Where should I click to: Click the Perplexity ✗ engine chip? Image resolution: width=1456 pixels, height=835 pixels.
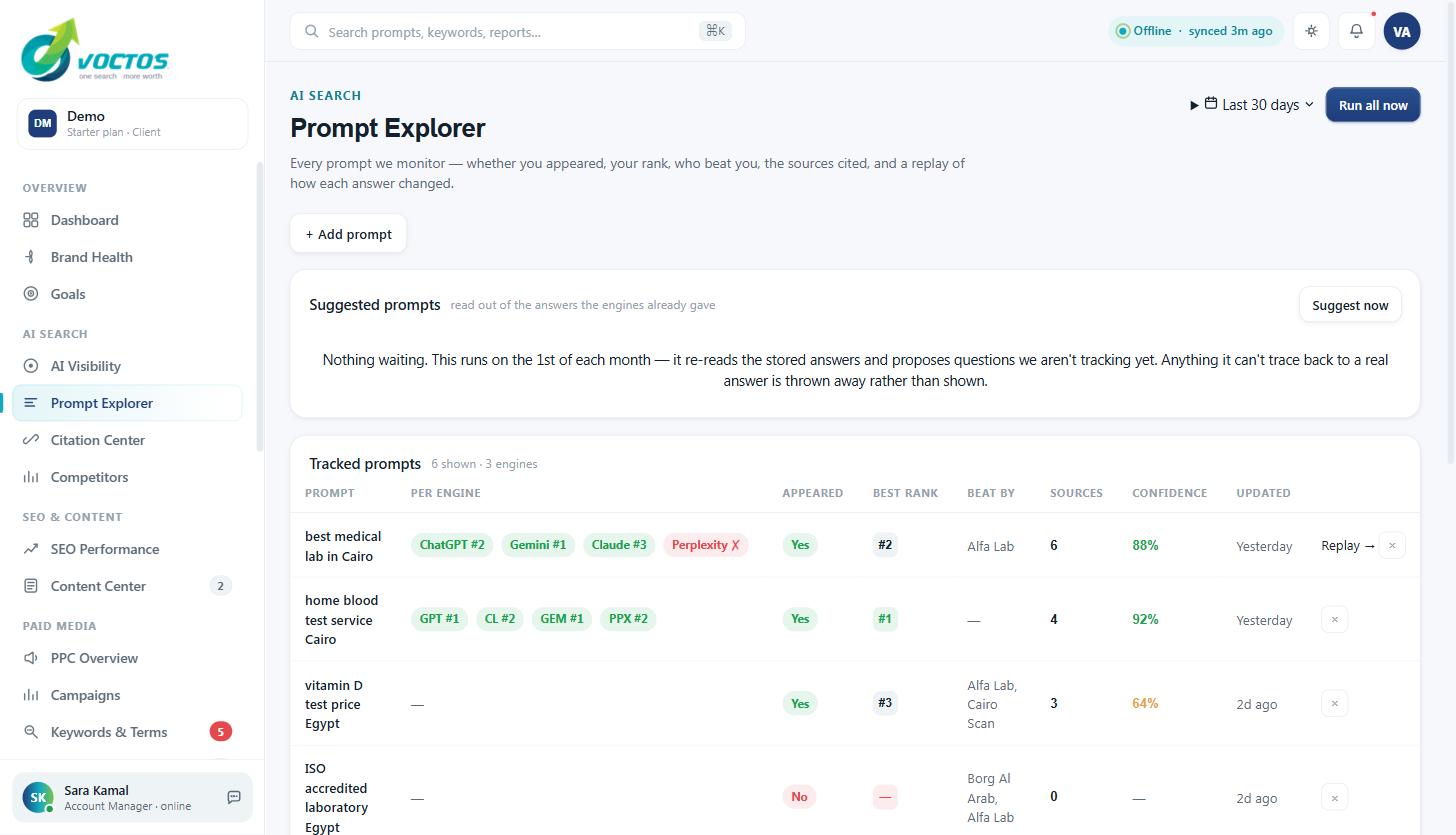click(706, 545)
